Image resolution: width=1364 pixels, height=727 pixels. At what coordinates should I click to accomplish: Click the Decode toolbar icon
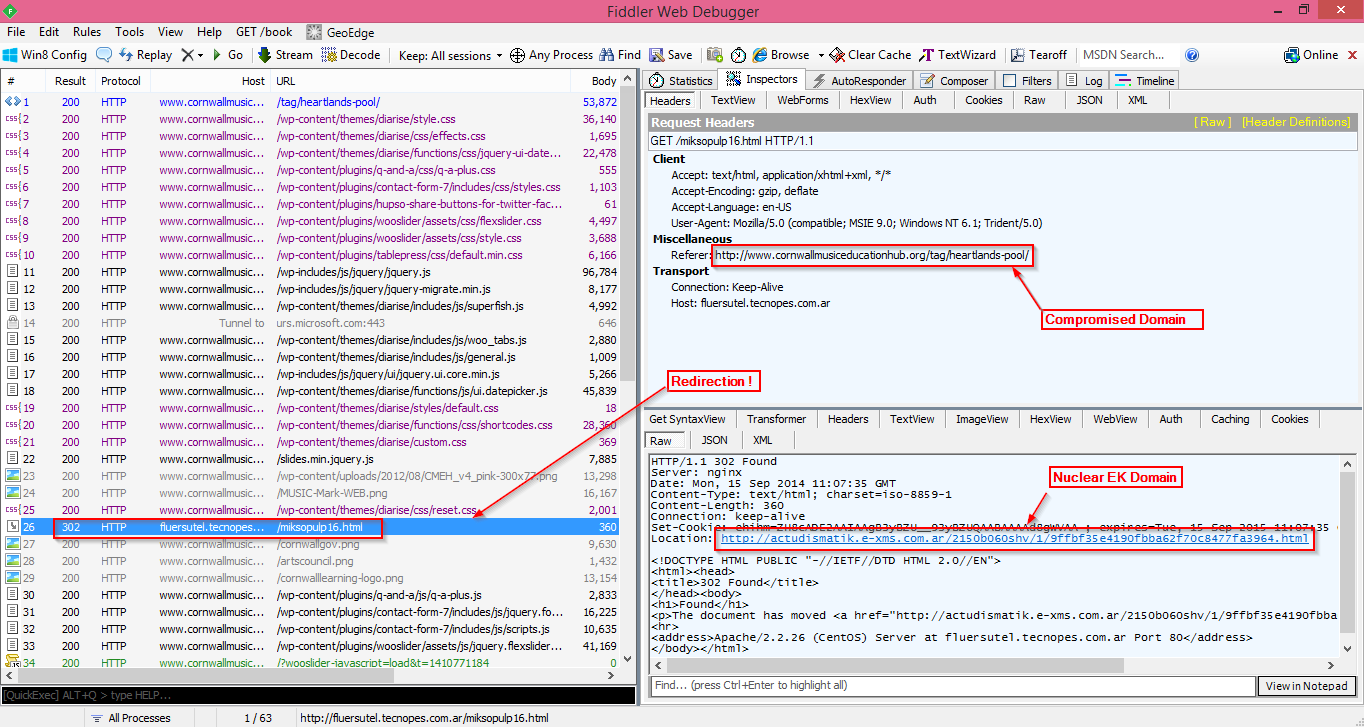(x=343, y=54)
